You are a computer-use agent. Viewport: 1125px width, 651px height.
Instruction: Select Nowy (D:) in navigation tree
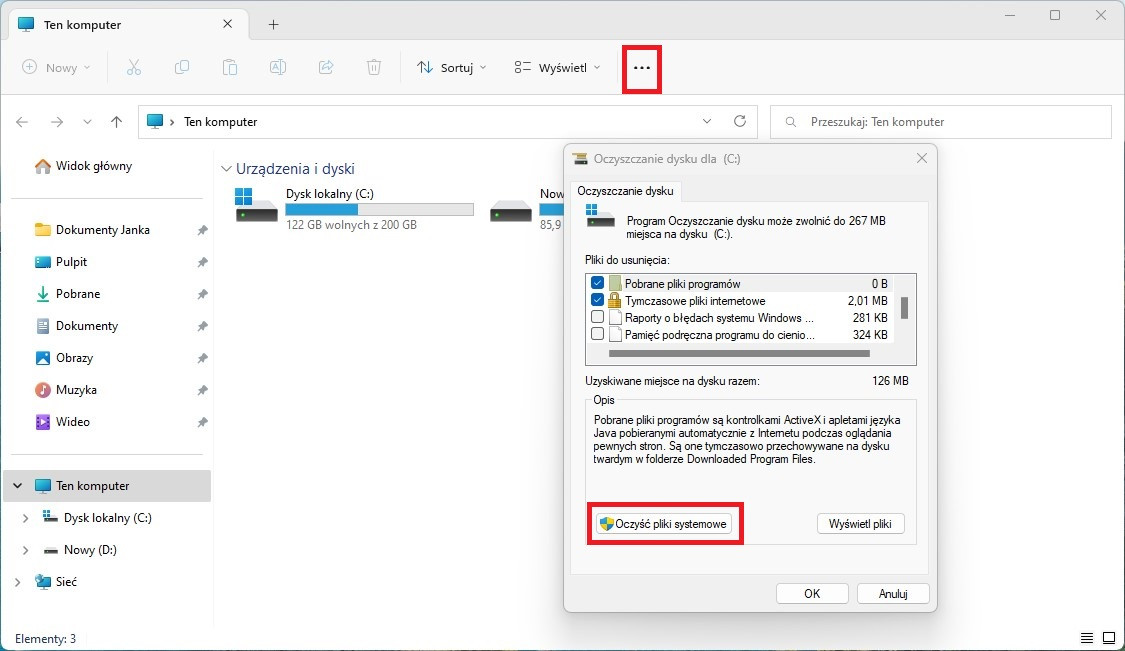click(80, 550)
